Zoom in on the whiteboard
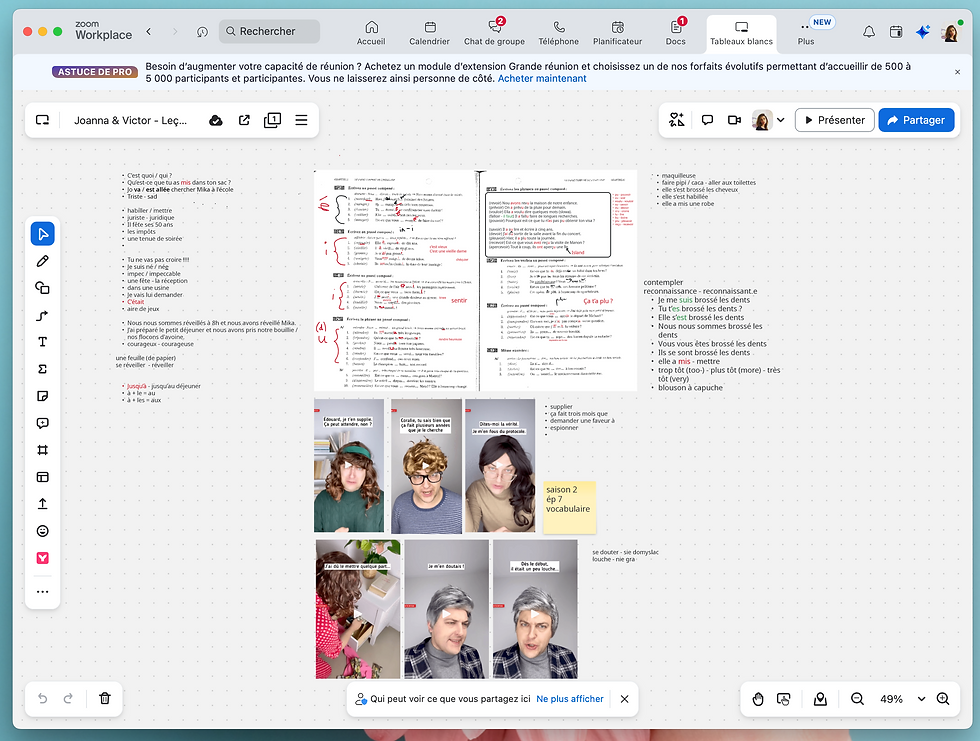The image size is (980, 741). tap(943, 699)
